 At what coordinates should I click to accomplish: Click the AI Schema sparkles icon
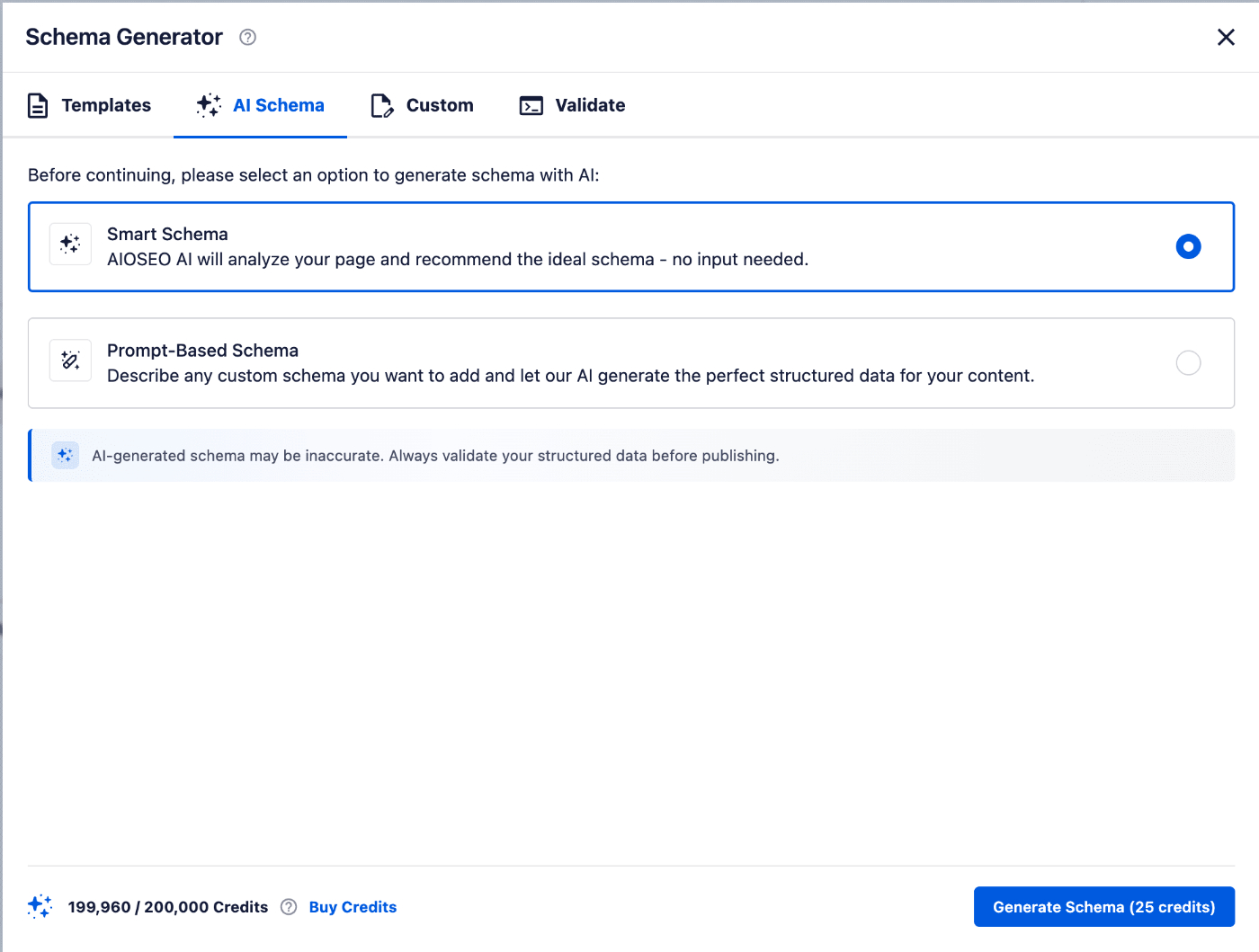click(x=208, y=105)
